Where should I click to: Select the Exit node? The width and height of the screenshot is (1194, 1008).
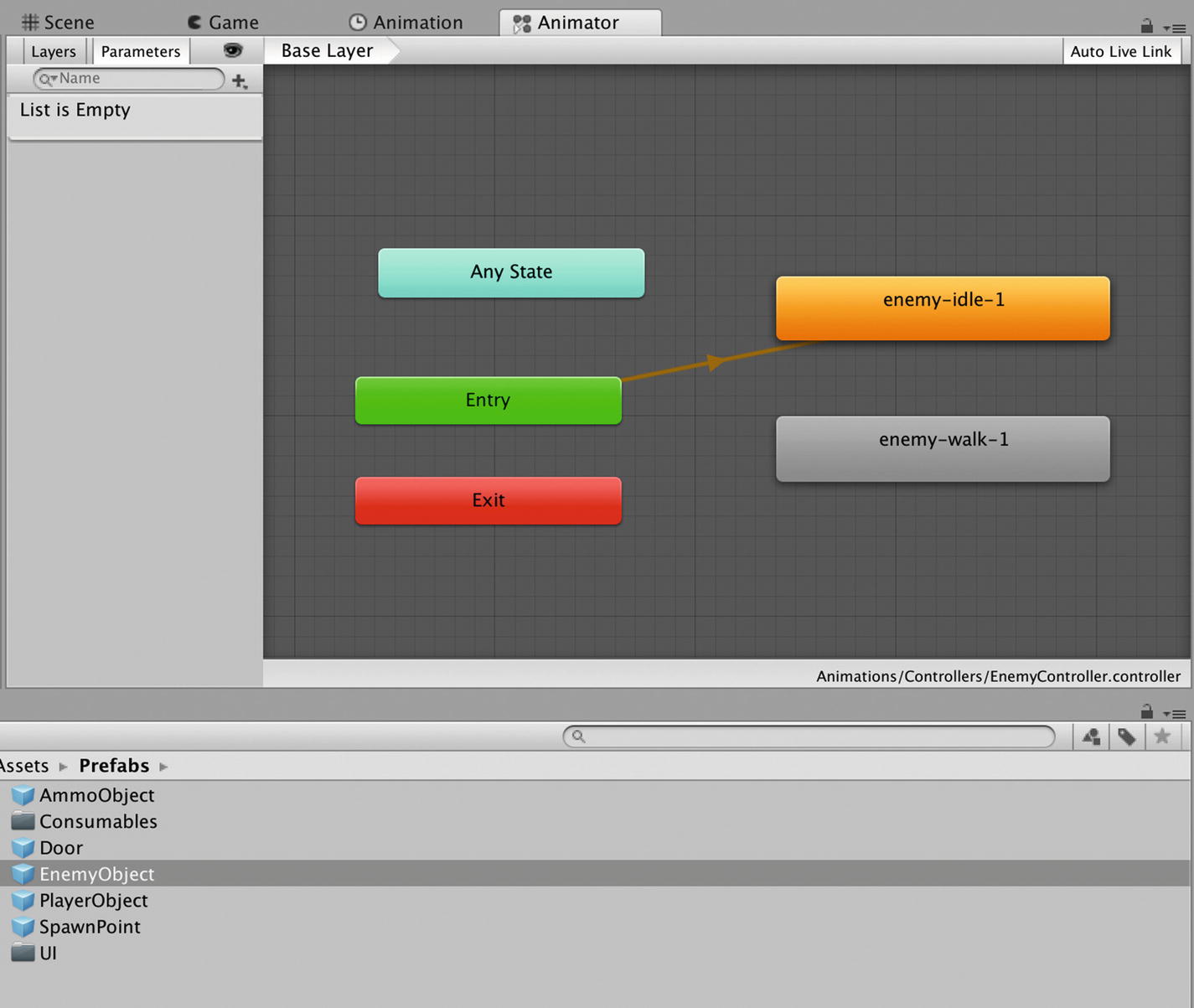tap(488, 501)
